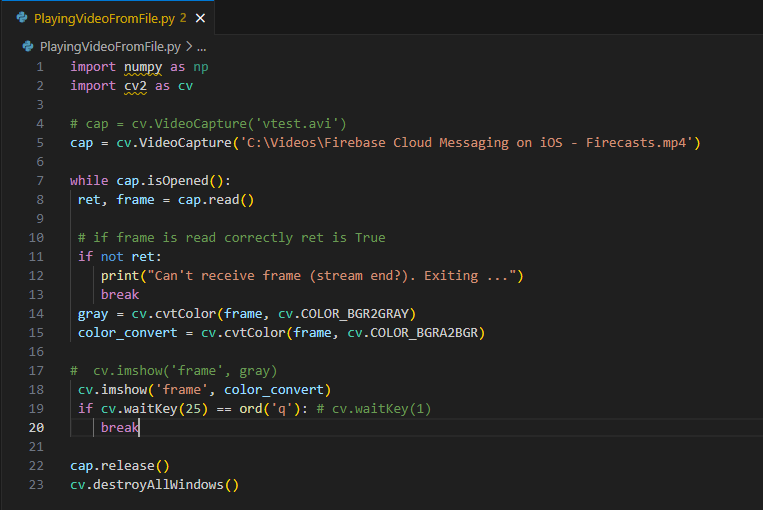Click line number 1 in gutter

(40, 67)
